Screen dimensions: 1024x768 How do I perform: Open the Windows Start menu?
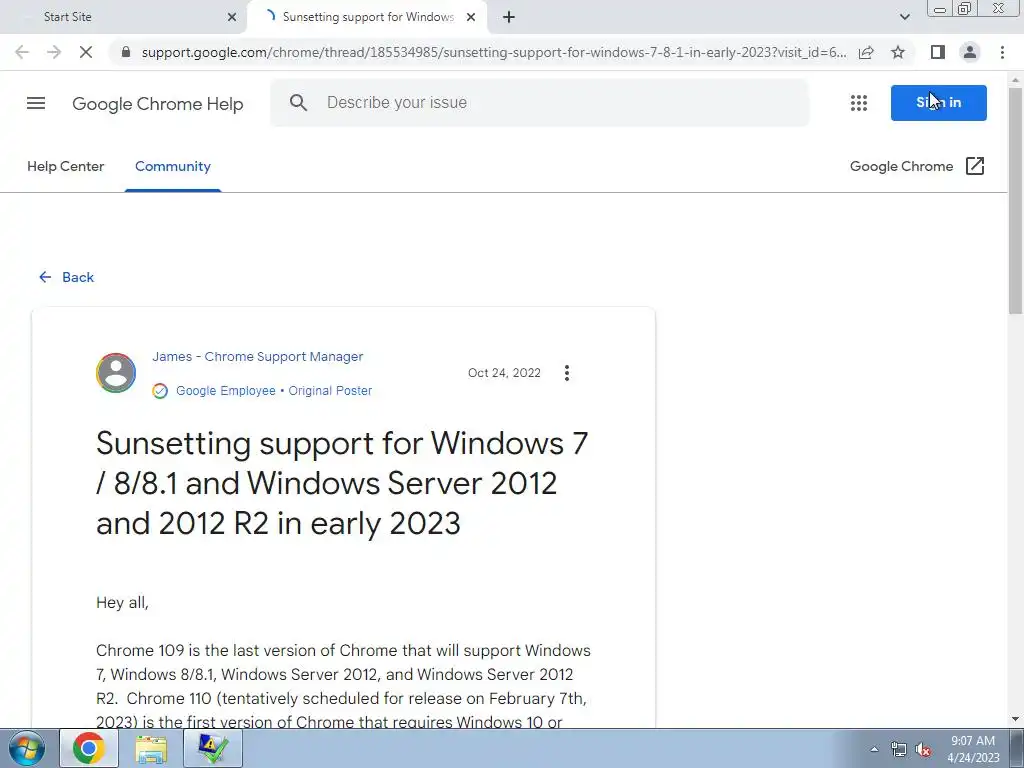coord(26,748)
